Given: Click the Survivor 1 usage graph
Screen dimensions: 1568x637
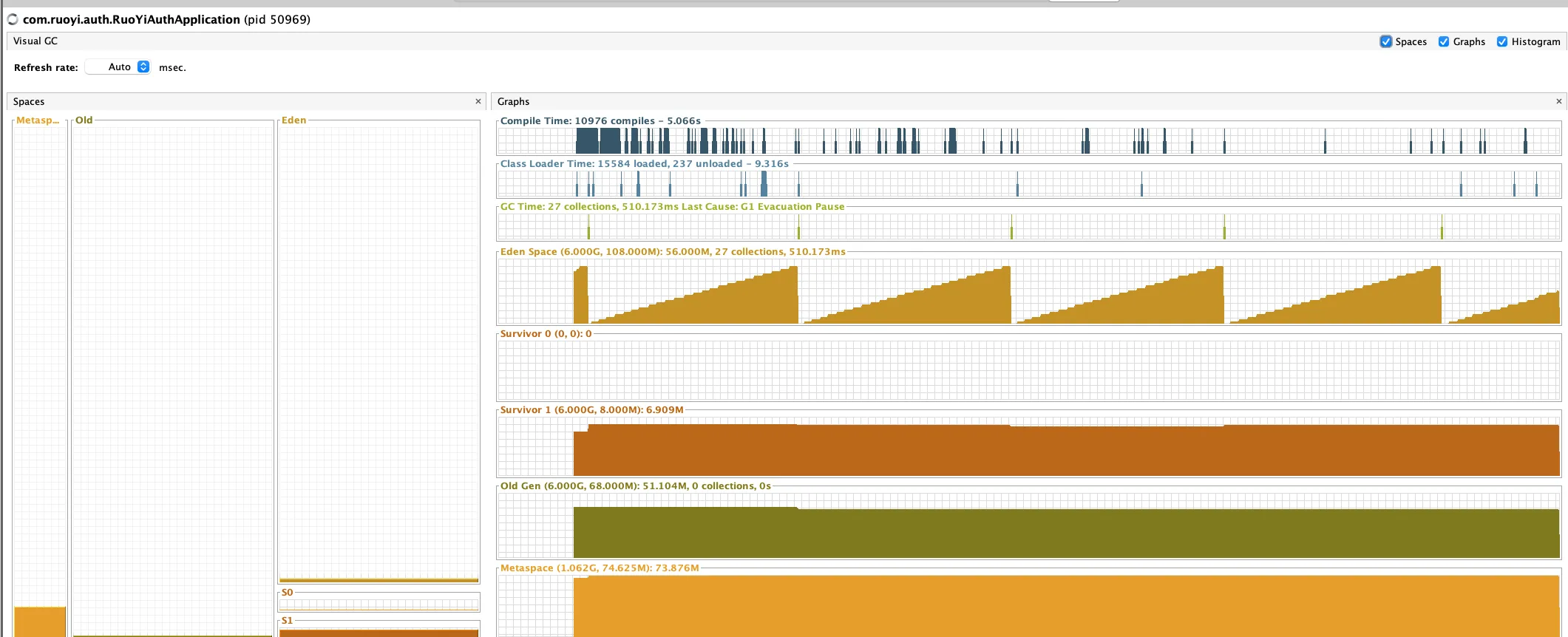Looking at the screenshot, I should pyautogui.click(x=1028, y=447).
